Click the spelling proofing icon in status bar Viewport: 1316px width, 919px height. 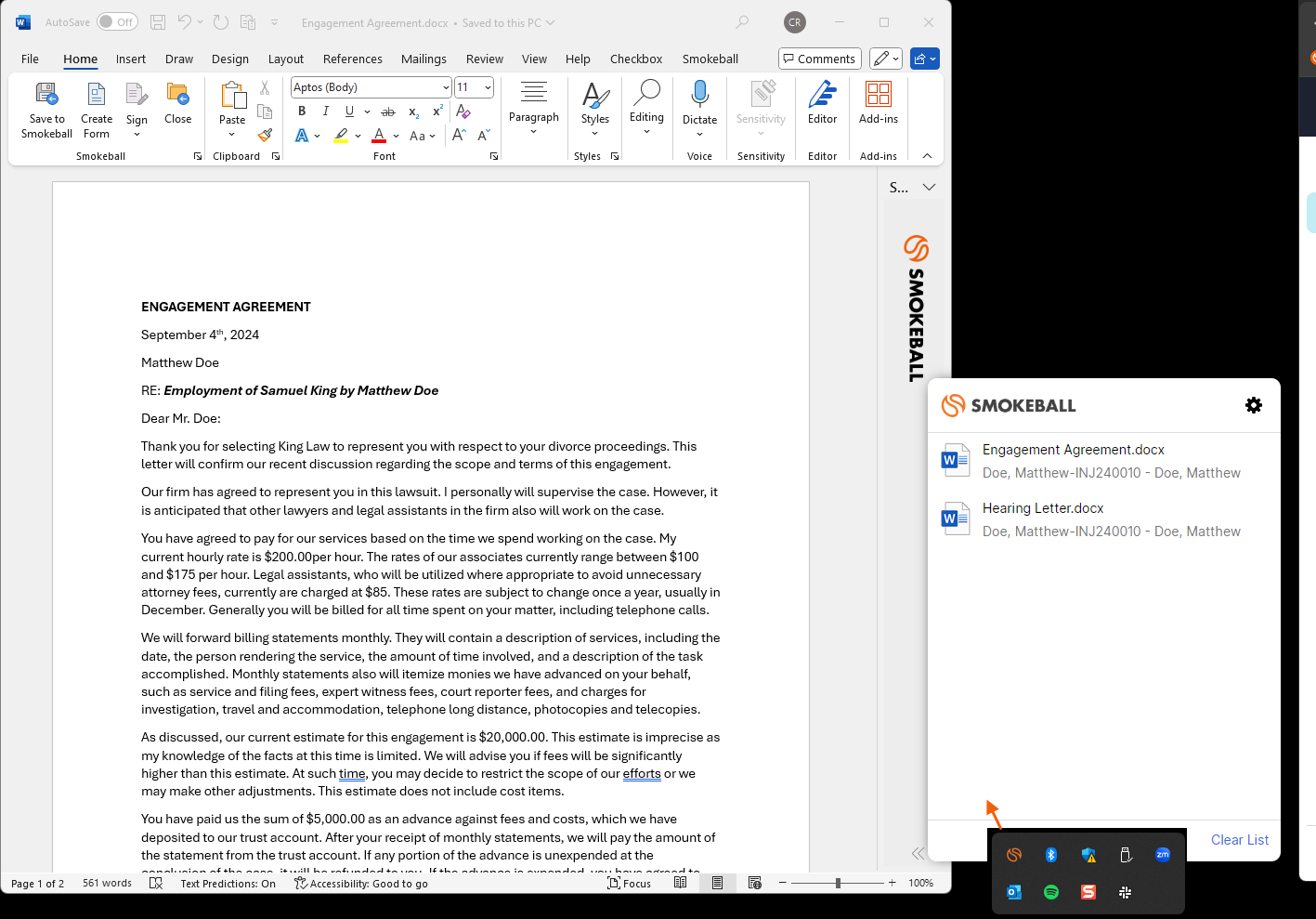[x=156, y=883]
